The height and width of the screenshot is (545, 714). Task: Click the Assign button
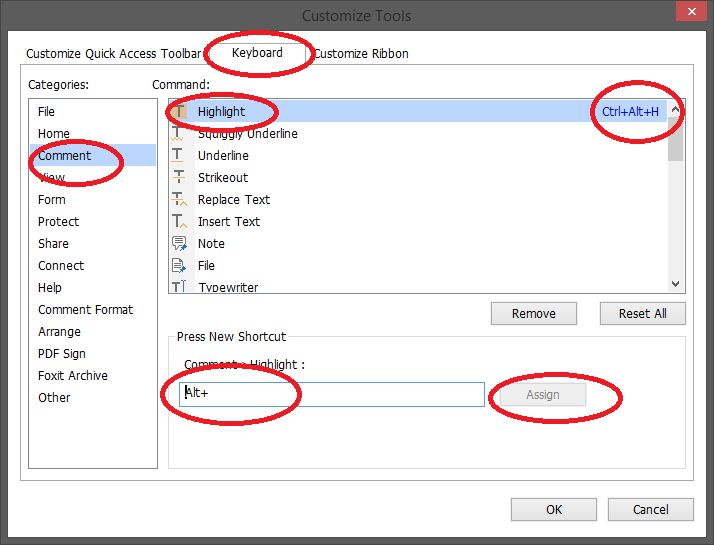click(x=543, y=395)
